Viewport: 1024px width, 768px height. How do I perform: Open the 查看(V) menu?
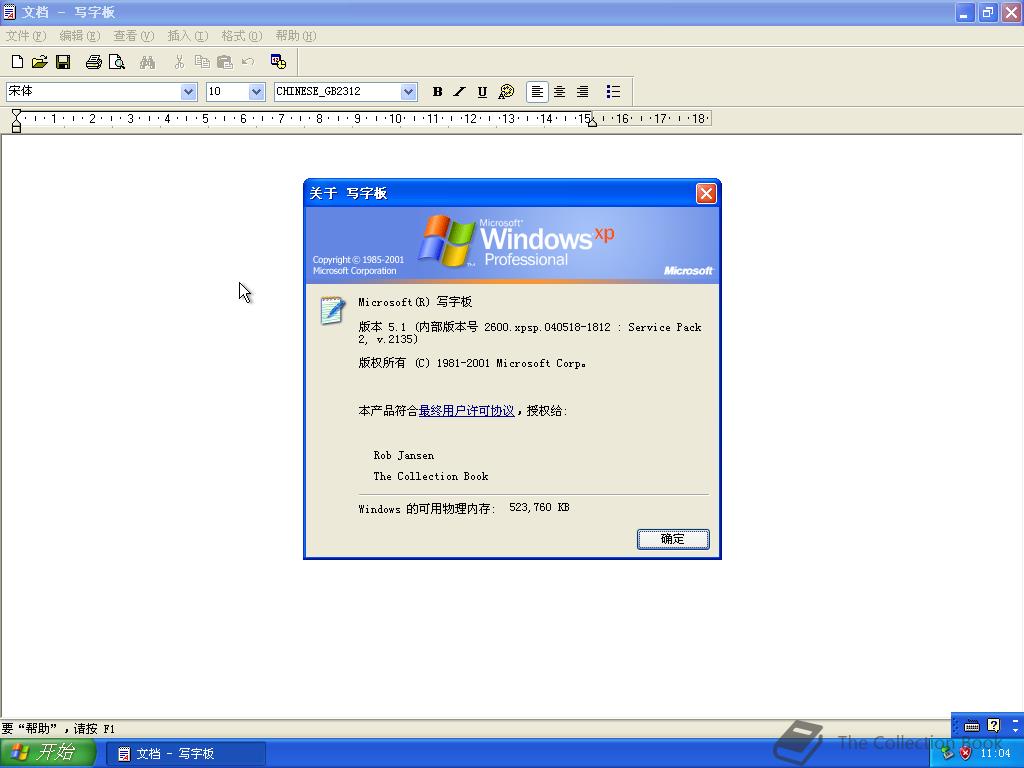tap(133, 36)
